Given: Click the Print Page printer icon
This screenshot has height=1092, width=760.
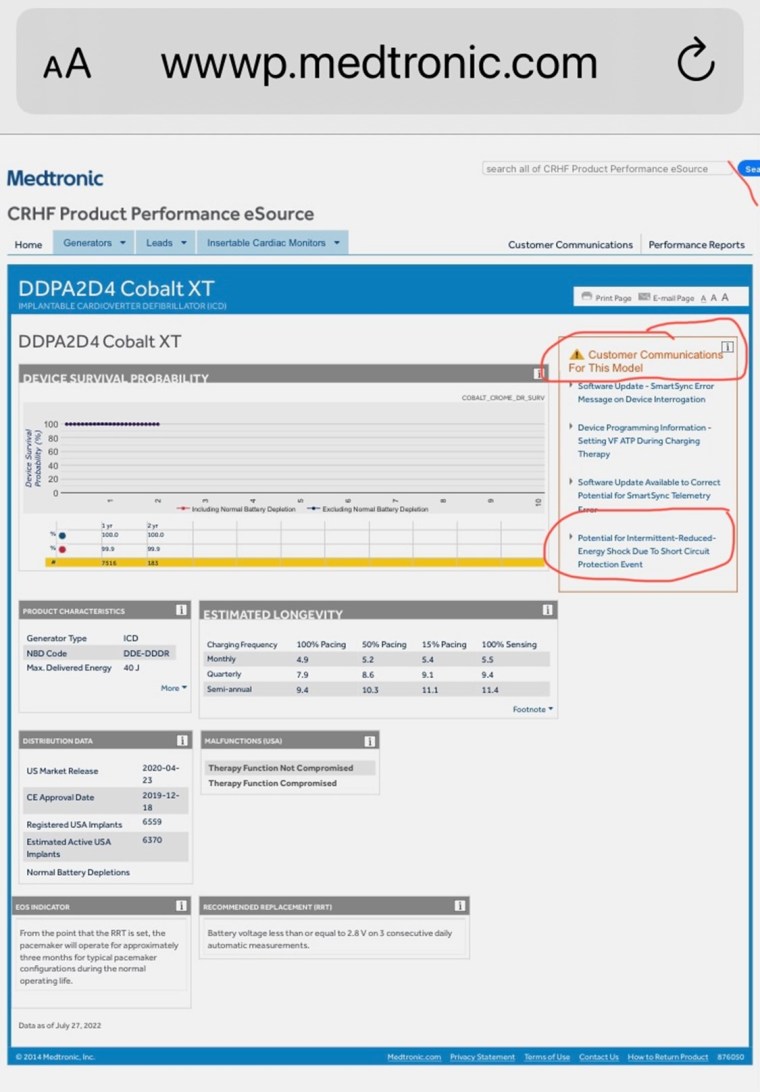Looking at the screenshot, I should [587, 297].
